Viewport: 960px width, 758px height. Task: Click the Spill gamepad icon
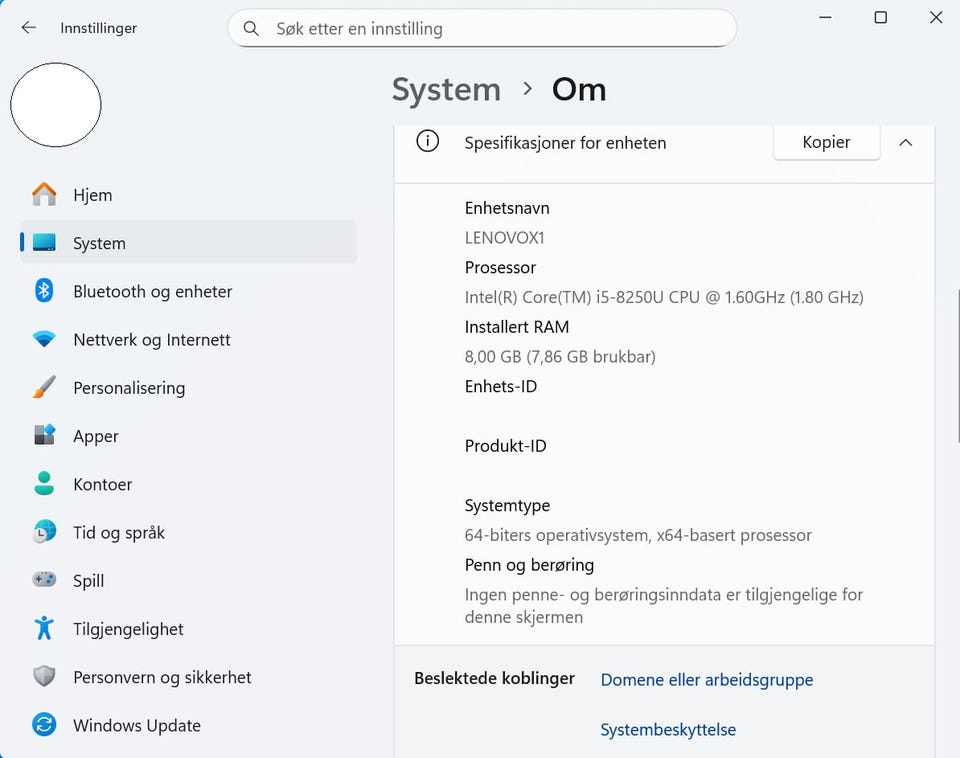(44, 580)
